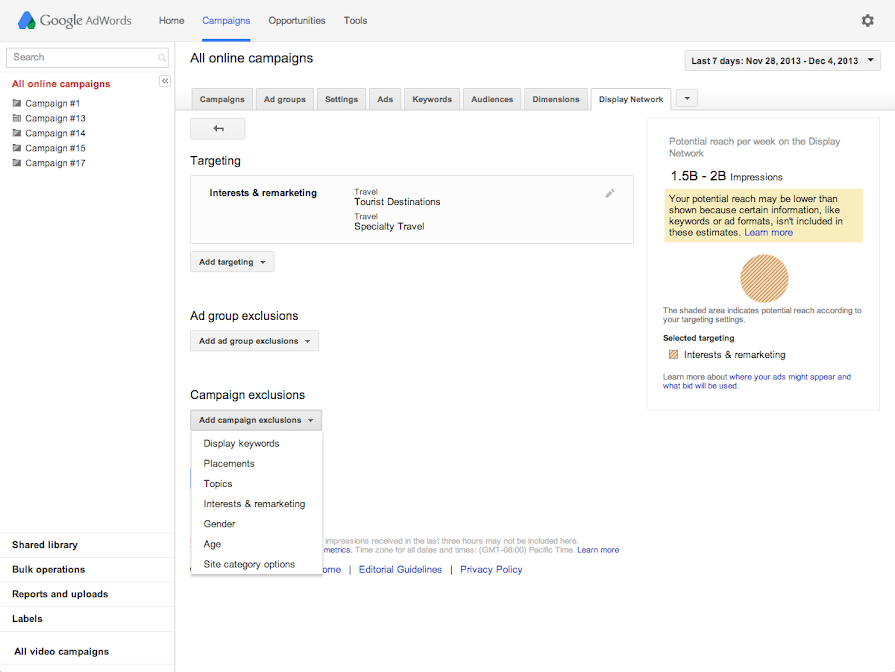Click the pencil icon to edit targeting
895x672 pixels.
tap(610, 193)
